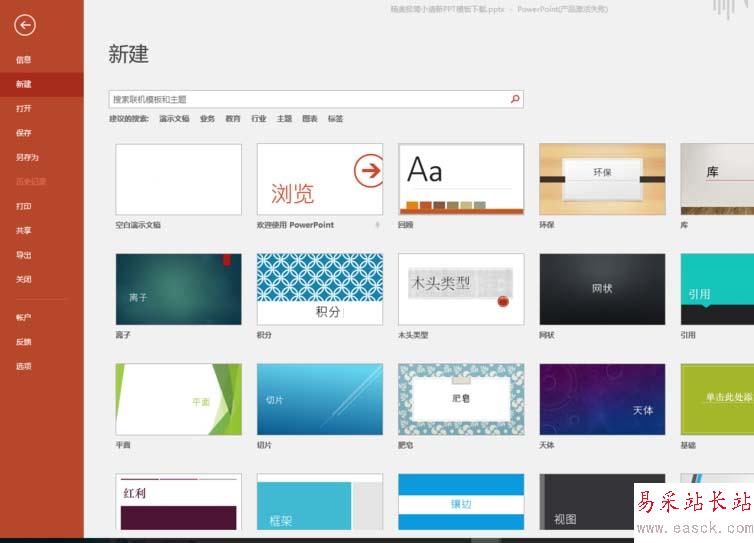Choose the 基础 olive green theme

(x=717, y=399)
